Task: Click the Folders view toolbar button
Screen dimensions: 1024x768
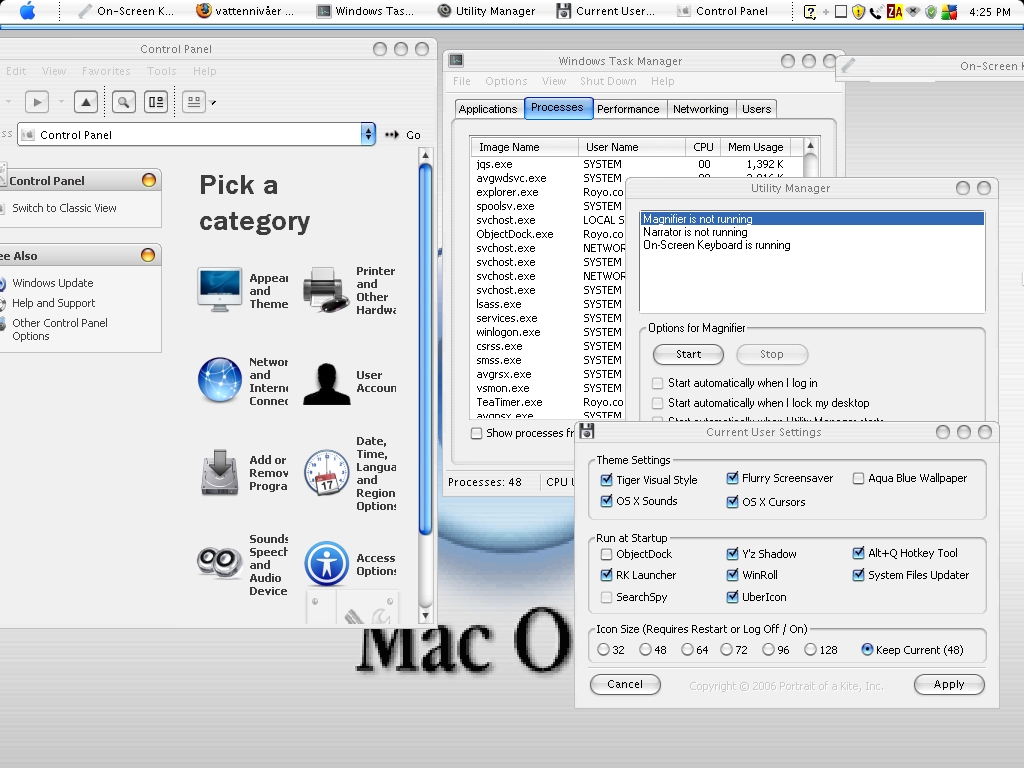Action: tap(156, 102)
